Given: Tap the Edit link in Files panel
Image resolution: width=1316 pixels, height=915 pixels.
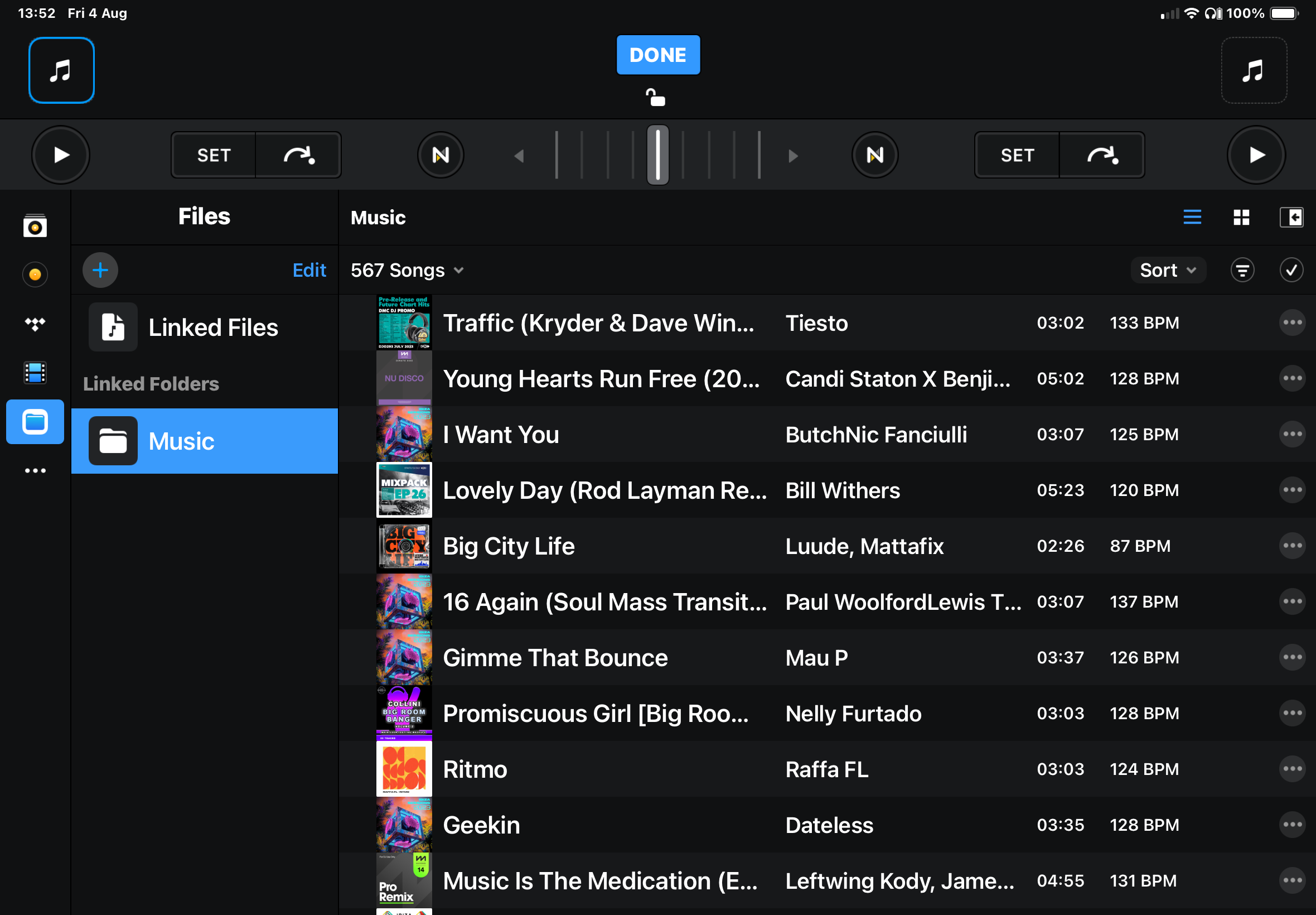Looking at the screenshot, I should click(x=309, y=270).
